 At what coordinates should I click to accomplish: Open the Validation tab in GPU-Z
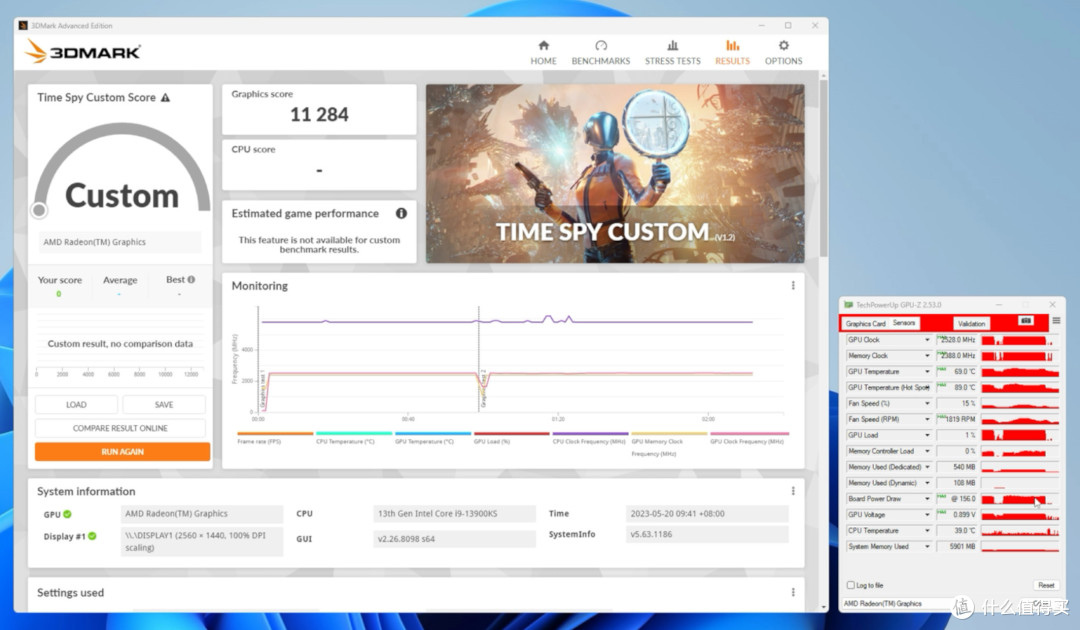(971, 323)
